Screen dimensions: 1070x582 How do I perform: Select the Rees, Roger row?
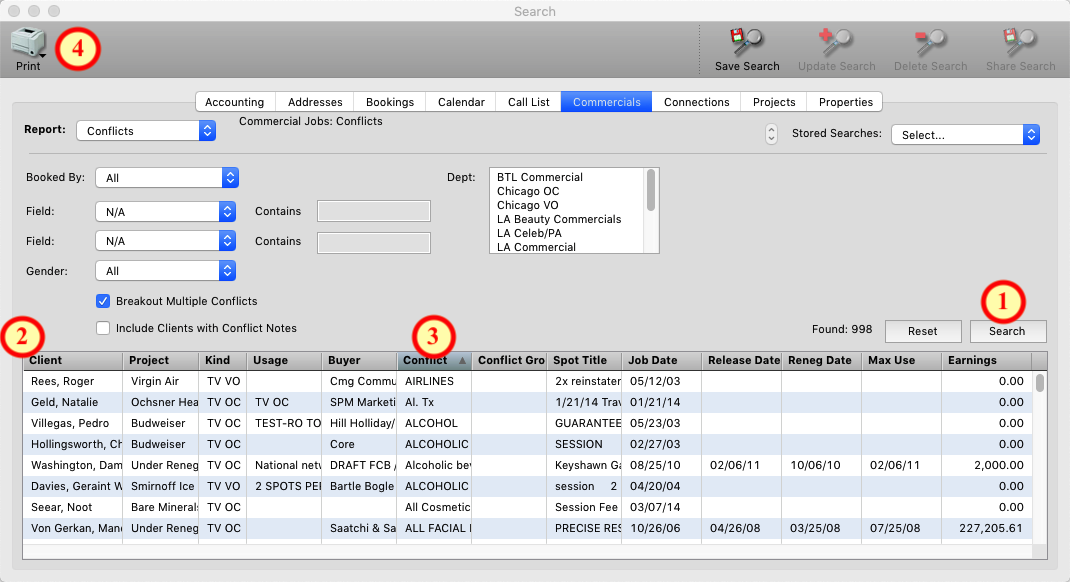(527, 381)
